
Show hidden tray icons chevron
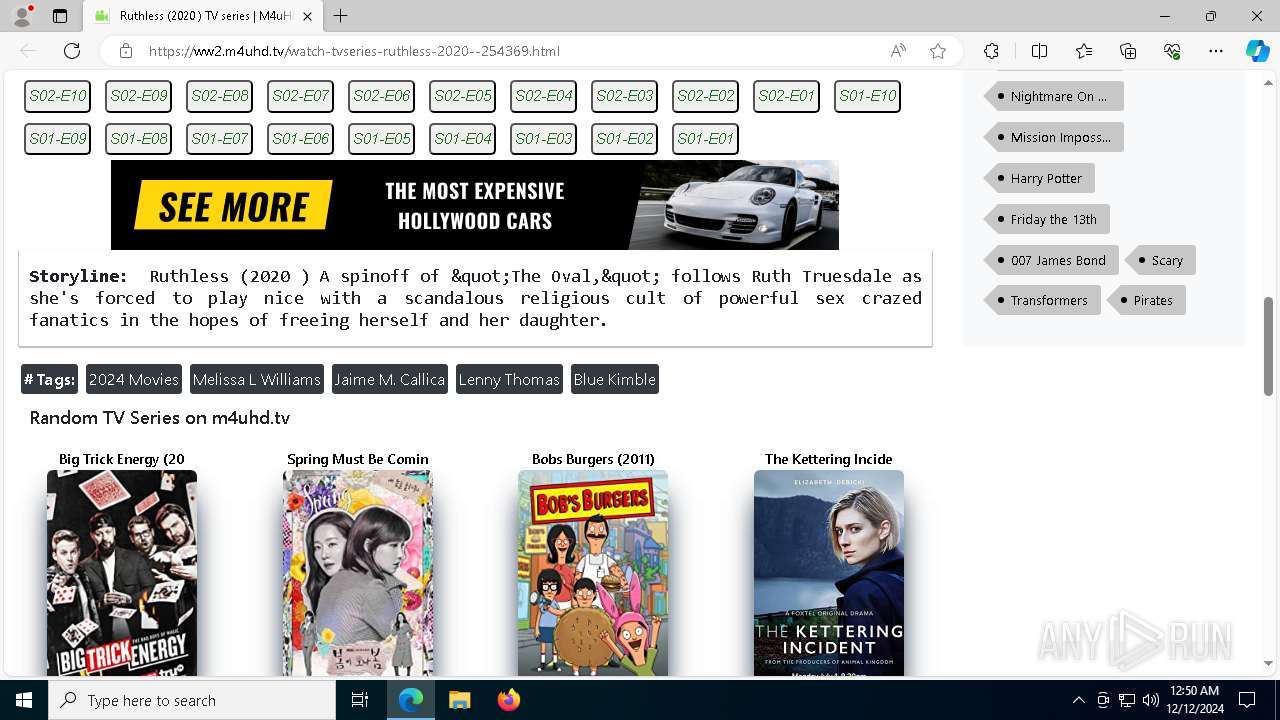[x=1079, y=700]
